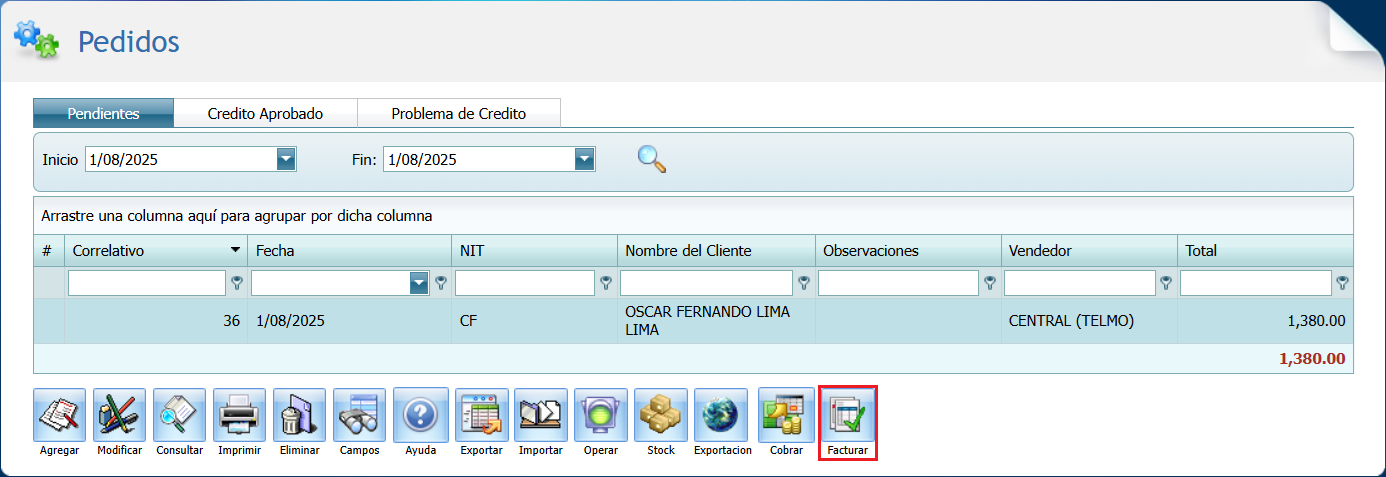
Task: Sort by the Total column header
Action: [1265, 250]
